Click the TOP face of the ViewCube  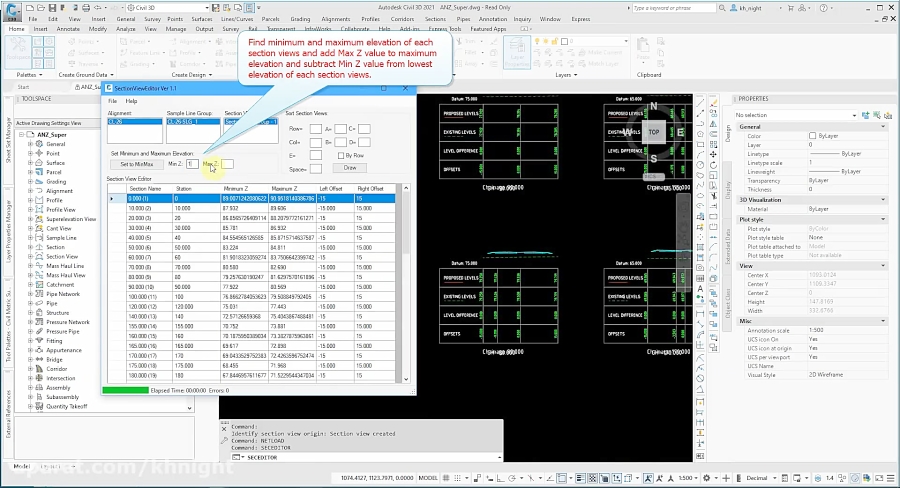point(654,132)
